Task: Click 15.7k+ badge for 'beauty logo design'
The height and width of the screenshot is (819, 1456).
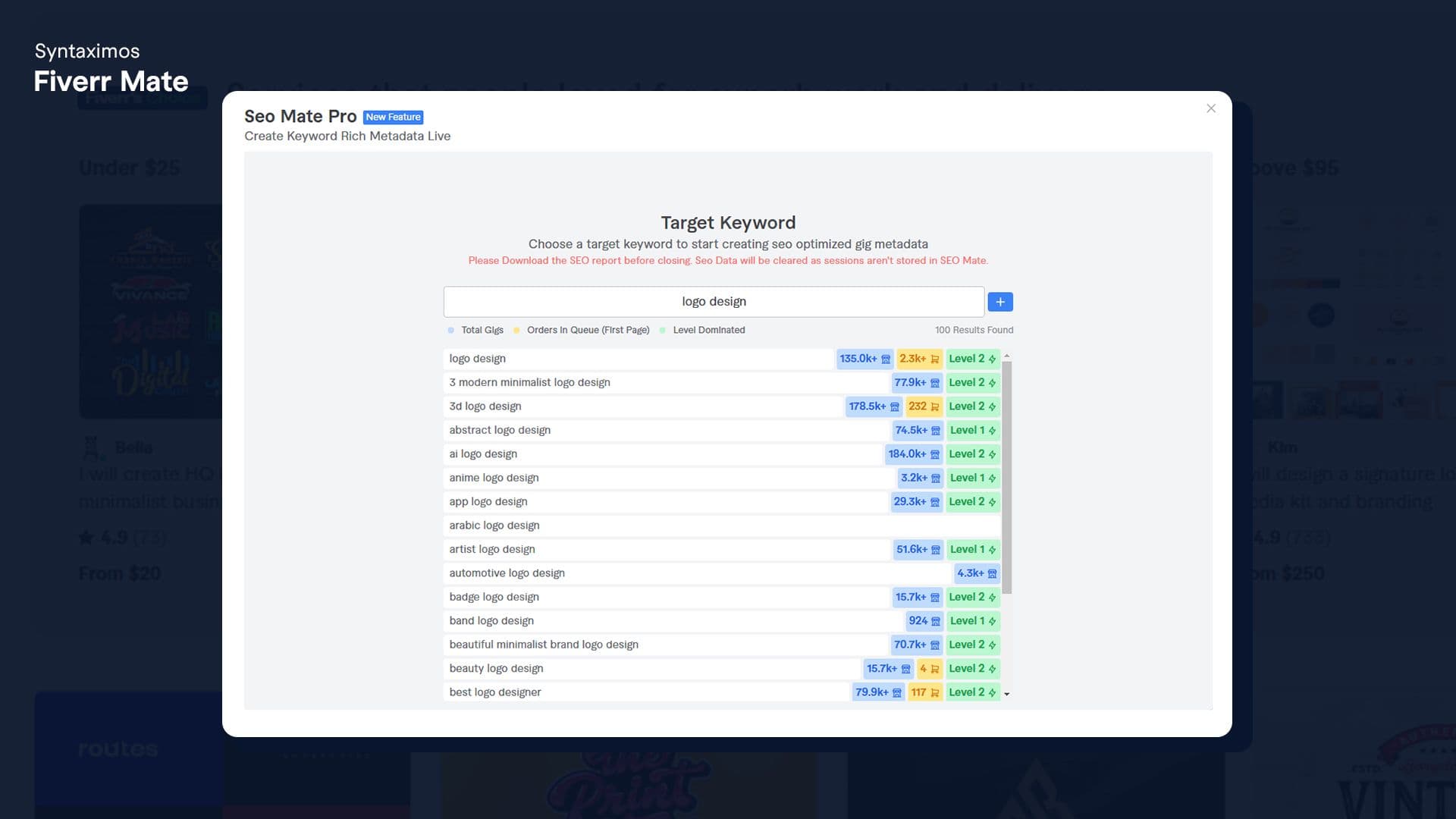Action: pyautogui.click(x=889, y=669)
